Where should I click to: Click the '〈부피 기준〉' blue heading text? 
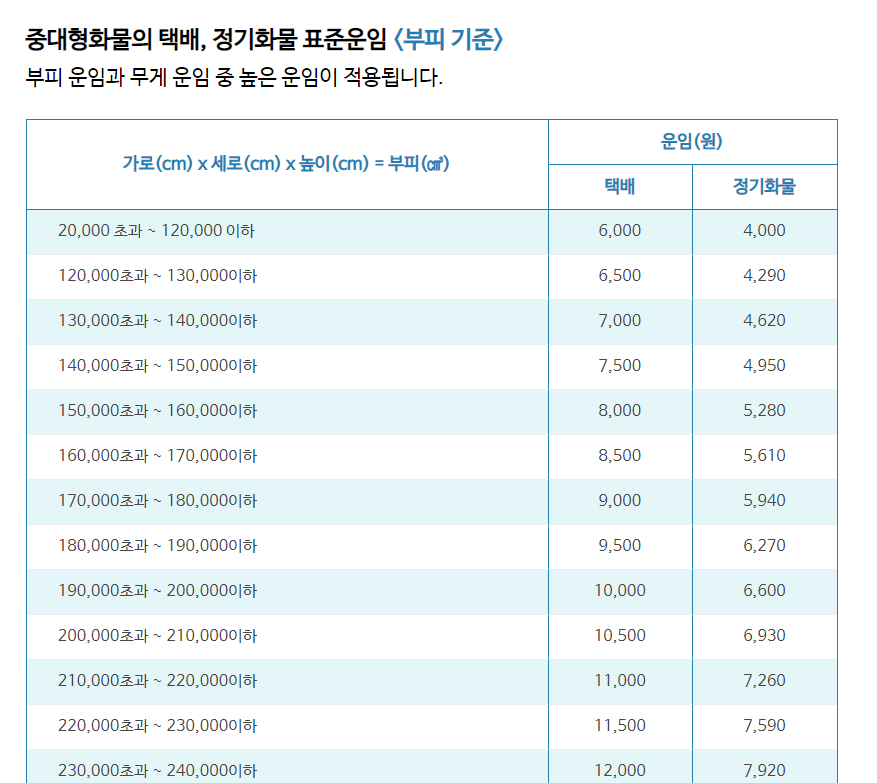[449, 40]
